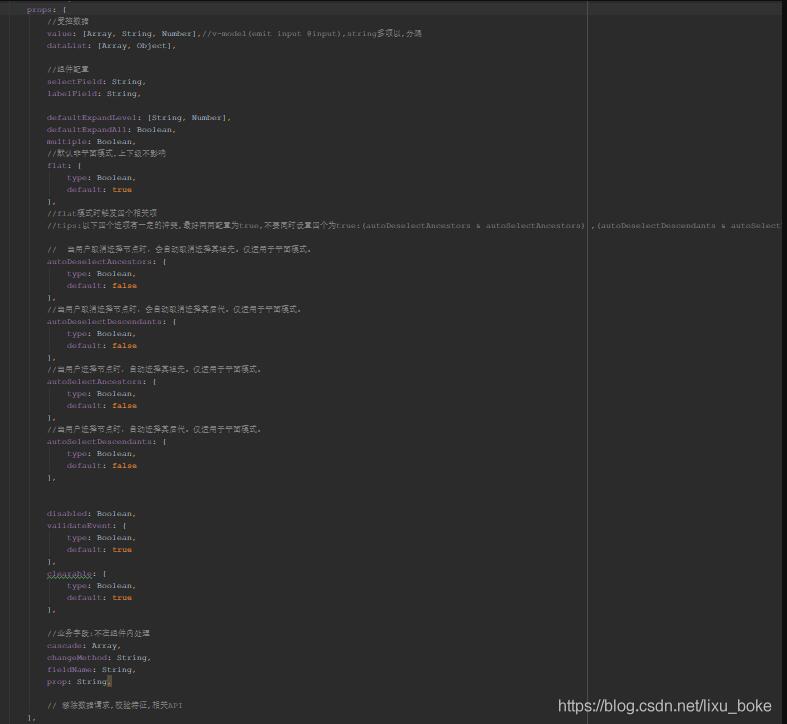Click the disabled property name
Image resolution: width=787 pixels, height=724 pixels.
click(x=67, y=513)
